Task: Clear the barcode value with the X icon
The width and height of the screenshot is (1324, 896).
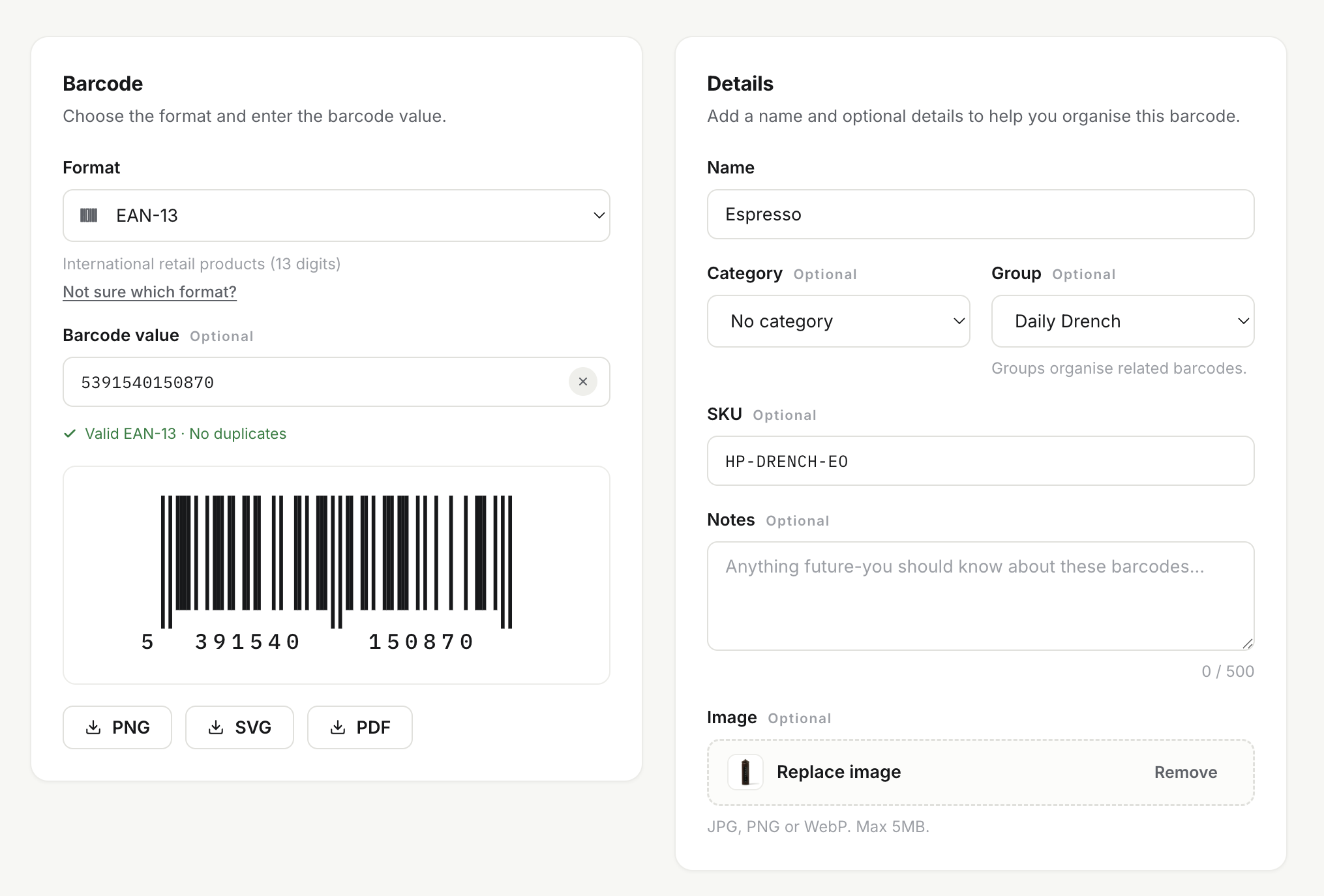Action: pos(582,381)
